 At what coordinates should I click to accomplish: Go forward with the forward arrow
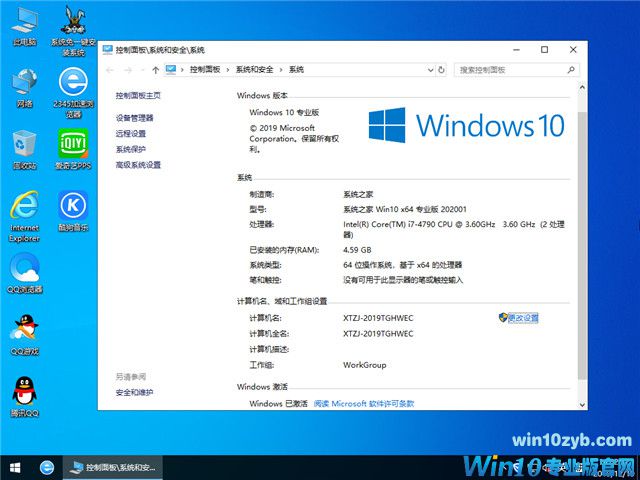coord(127,70)
